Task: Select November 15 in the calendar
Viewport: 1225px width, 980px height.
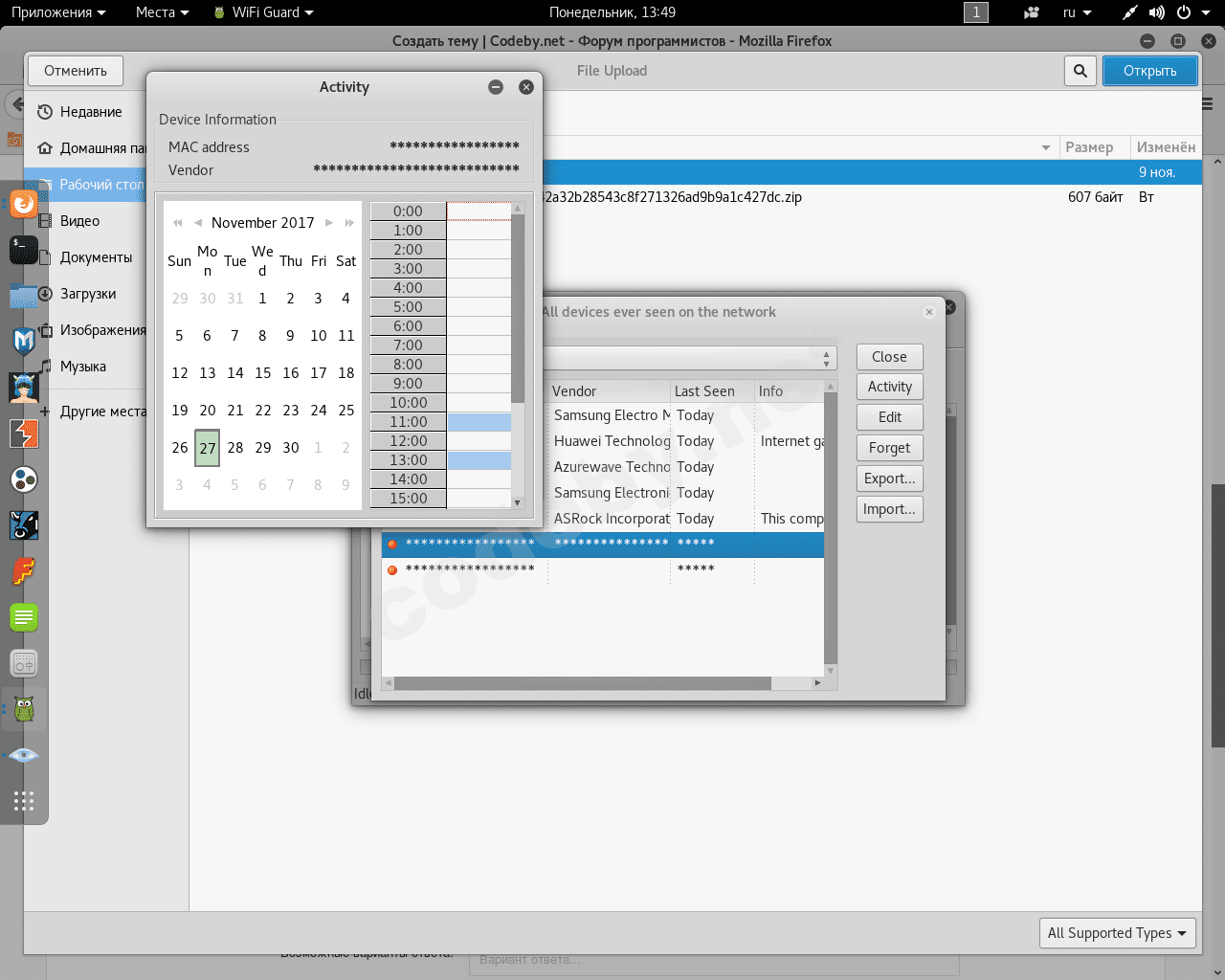Action: point(262,373)
